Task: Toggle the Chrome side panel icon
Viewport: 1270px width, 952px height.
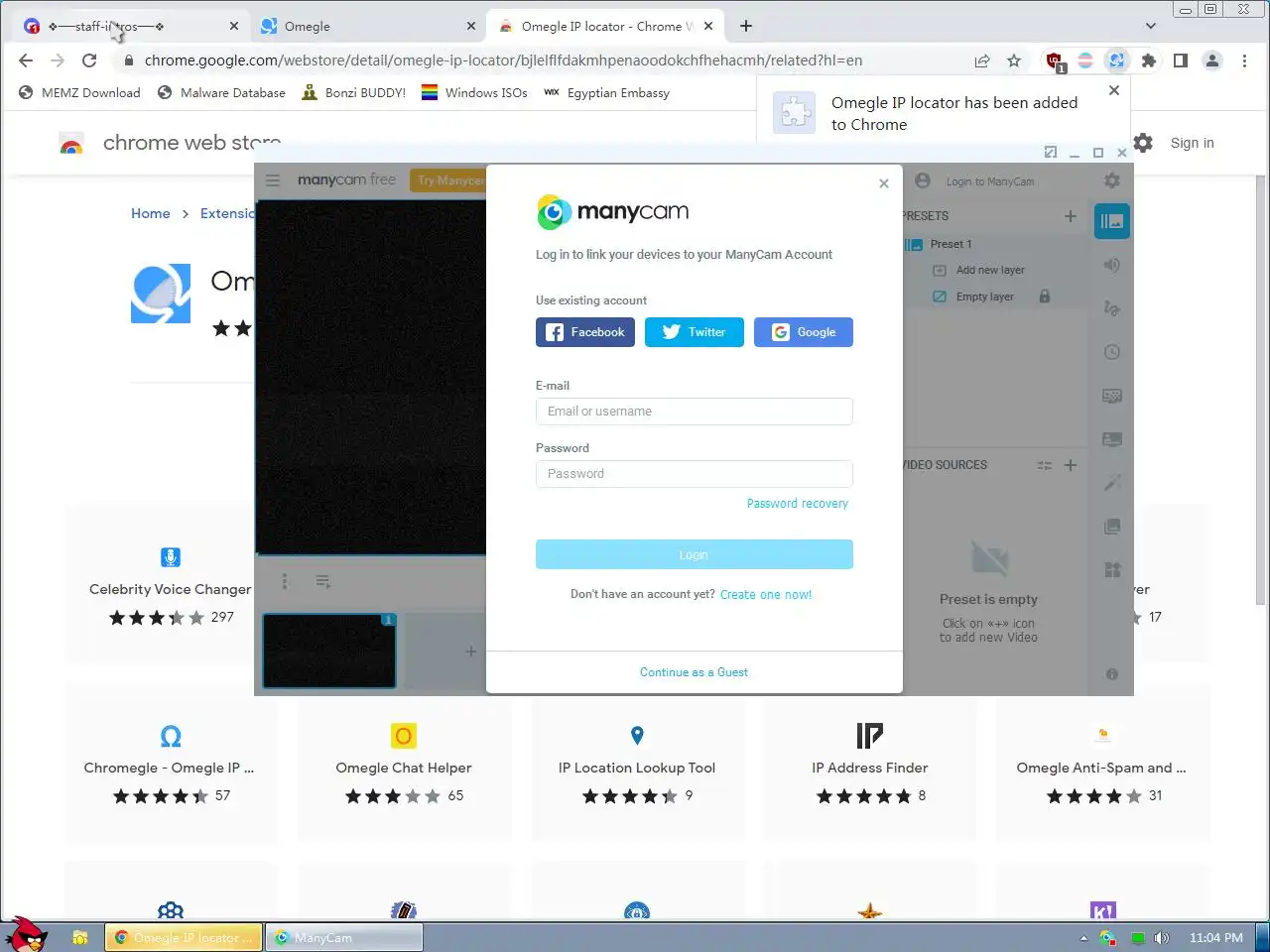Action: (x=1181, y=60)
